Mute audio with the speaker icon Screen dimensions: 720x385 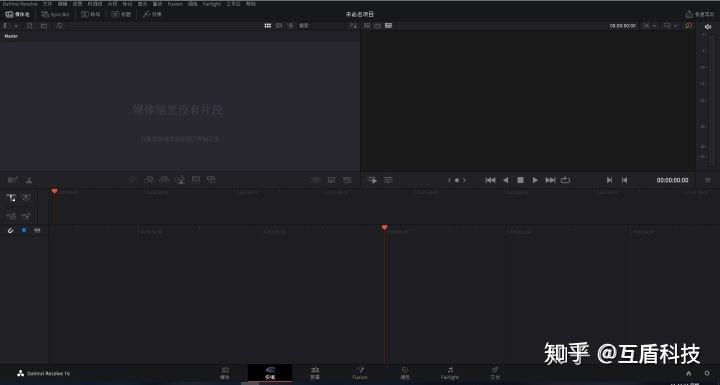pyautogui.click(x=708, y=27)
